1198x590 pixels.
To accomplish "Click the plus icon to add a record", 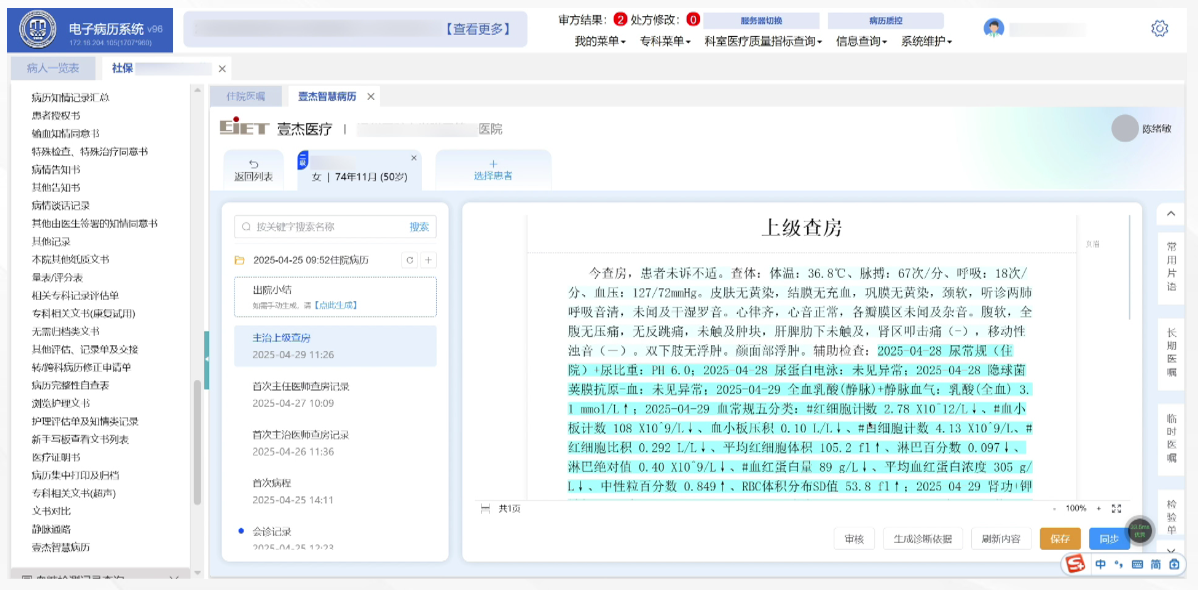I will tap(428, 260).
